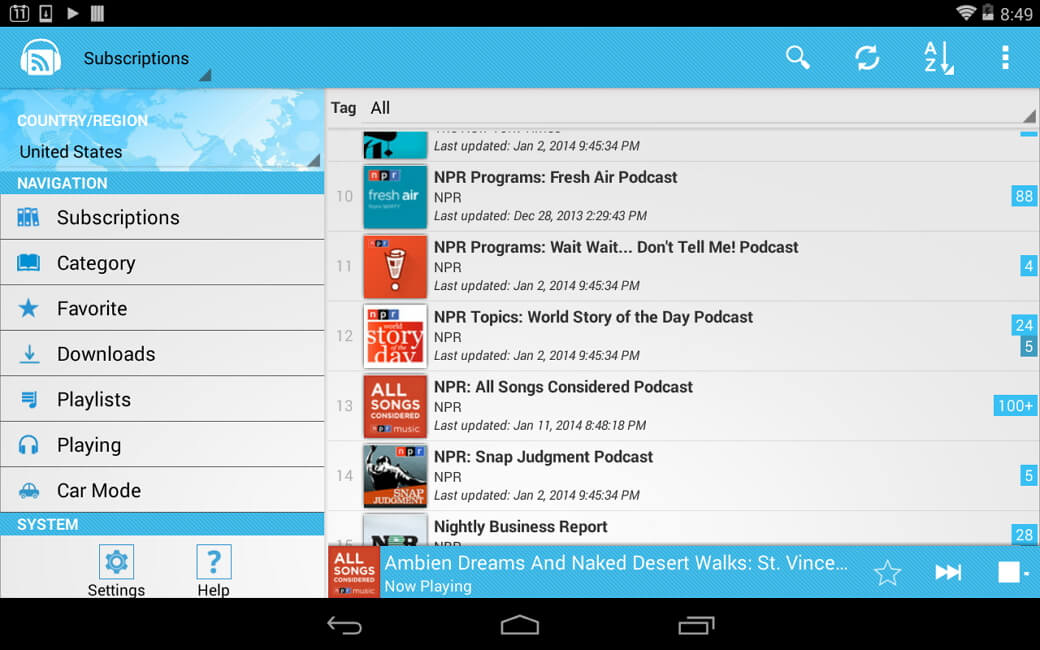The height and width of the screenshot is (650, 1040).
Task: Click the Playing headphones icon
Action: point(28,444)
